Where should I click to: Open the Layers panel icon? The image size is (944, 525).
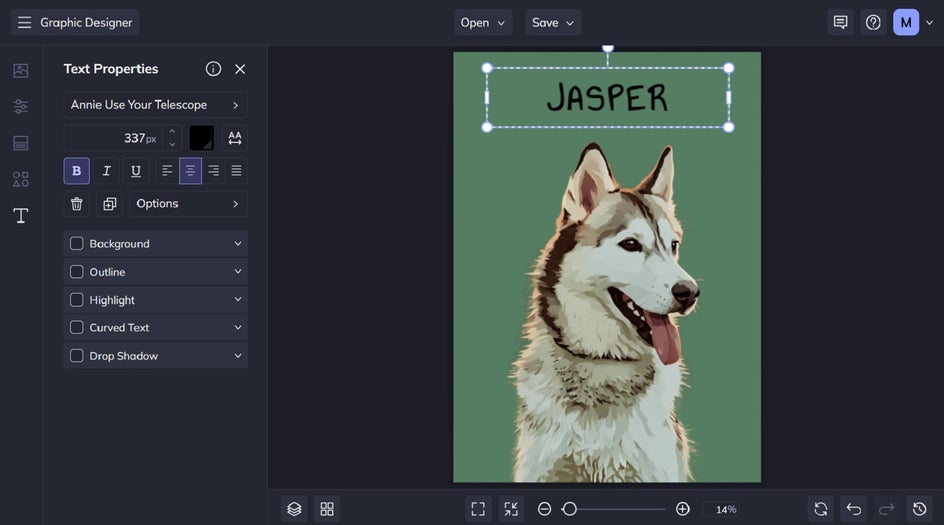[x=294, y=509]
